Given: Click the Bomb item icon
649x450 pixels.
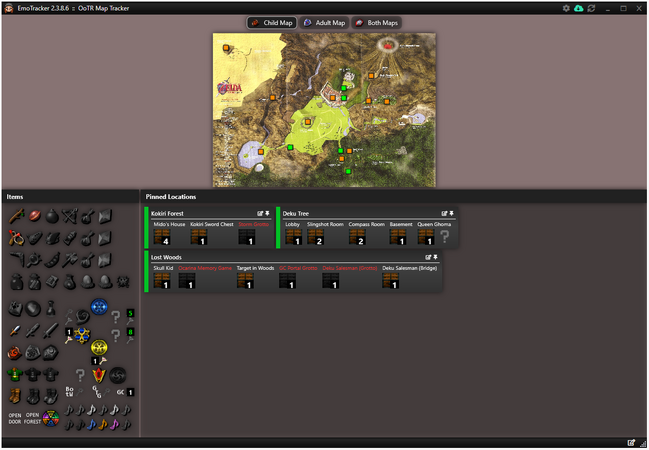Looking at the screenshot, I should click(52, 217).
